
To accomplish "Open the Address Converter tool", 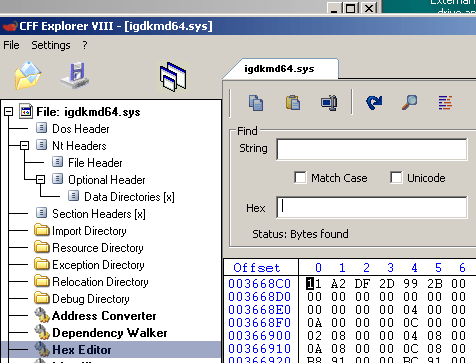I will point(104,316).
